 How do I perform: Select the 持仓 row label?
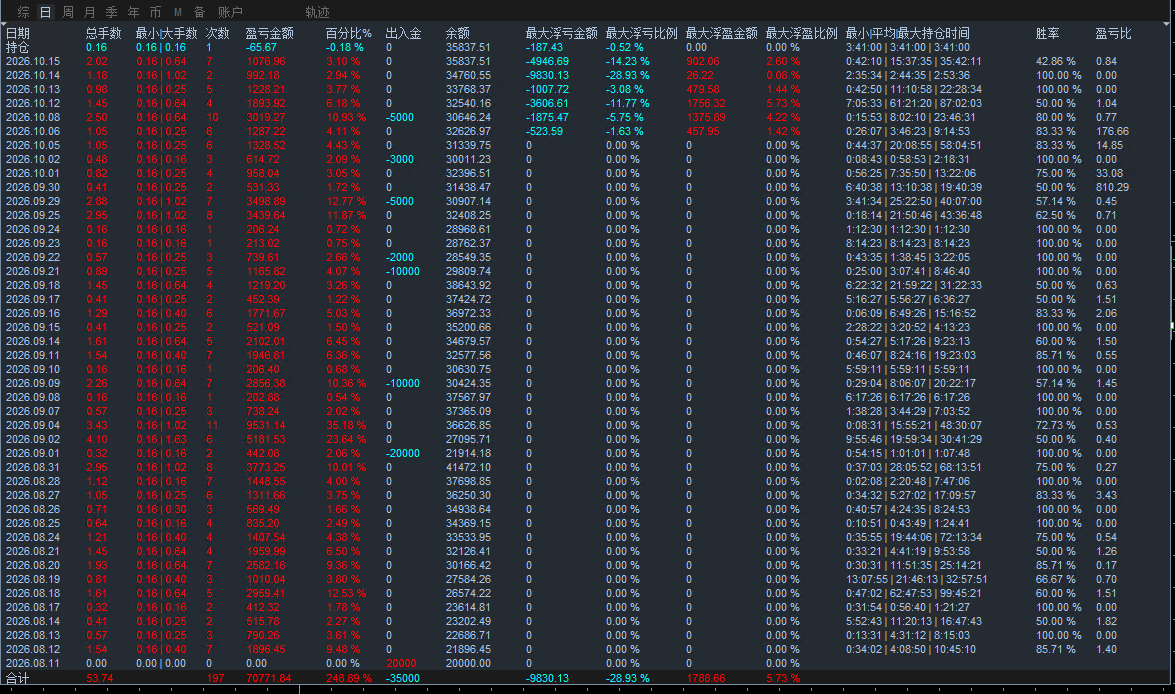click(x=18, y=47)
